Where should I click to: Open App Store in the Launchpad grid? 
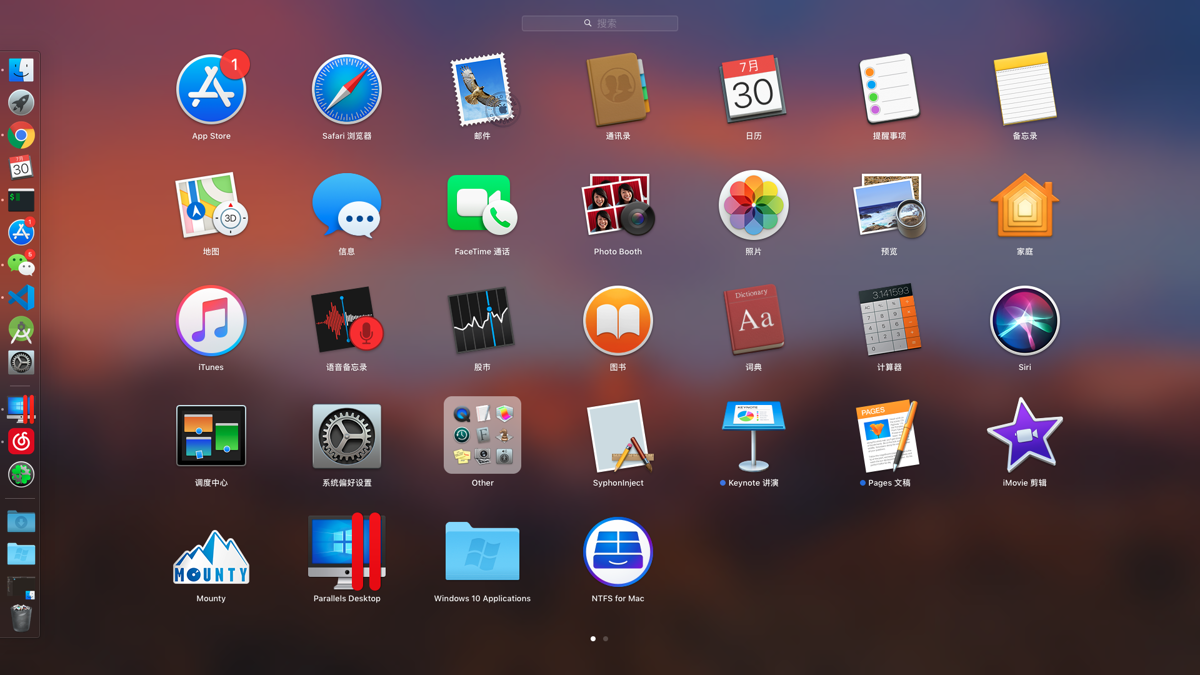point(211,90)
